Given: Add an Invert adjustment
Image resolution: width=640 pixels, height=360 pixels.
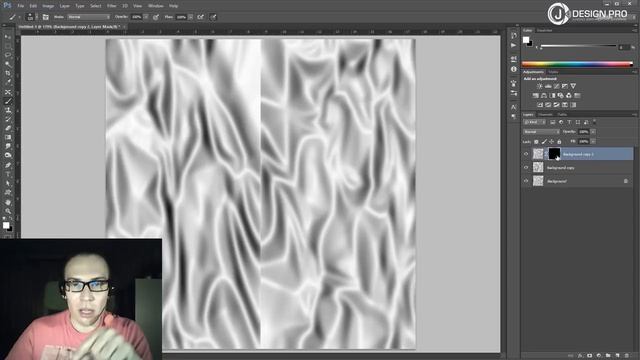Looking at the screenshot, I should pyautogui.click(x=540, y=105).
